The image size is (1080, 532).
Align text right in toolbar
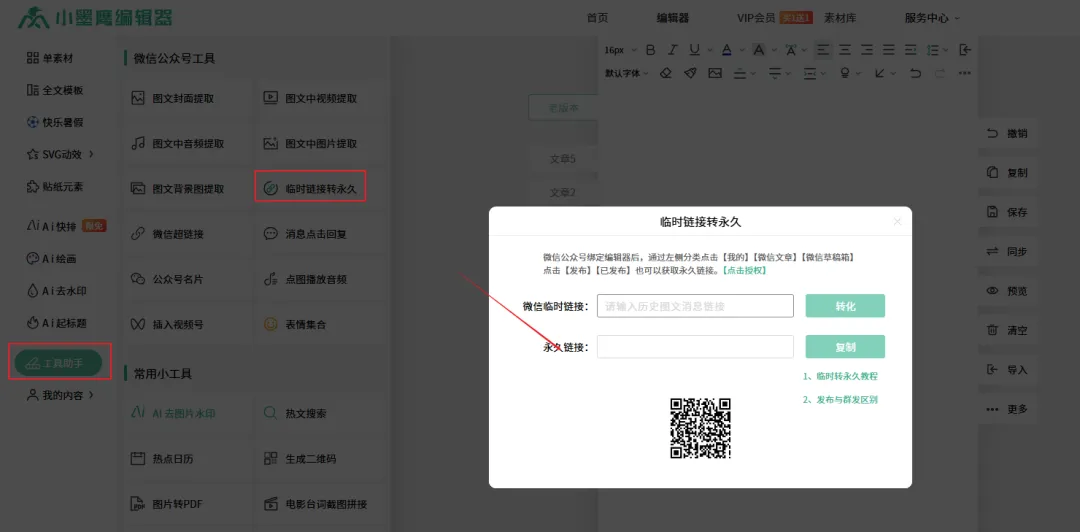[867, 50]
